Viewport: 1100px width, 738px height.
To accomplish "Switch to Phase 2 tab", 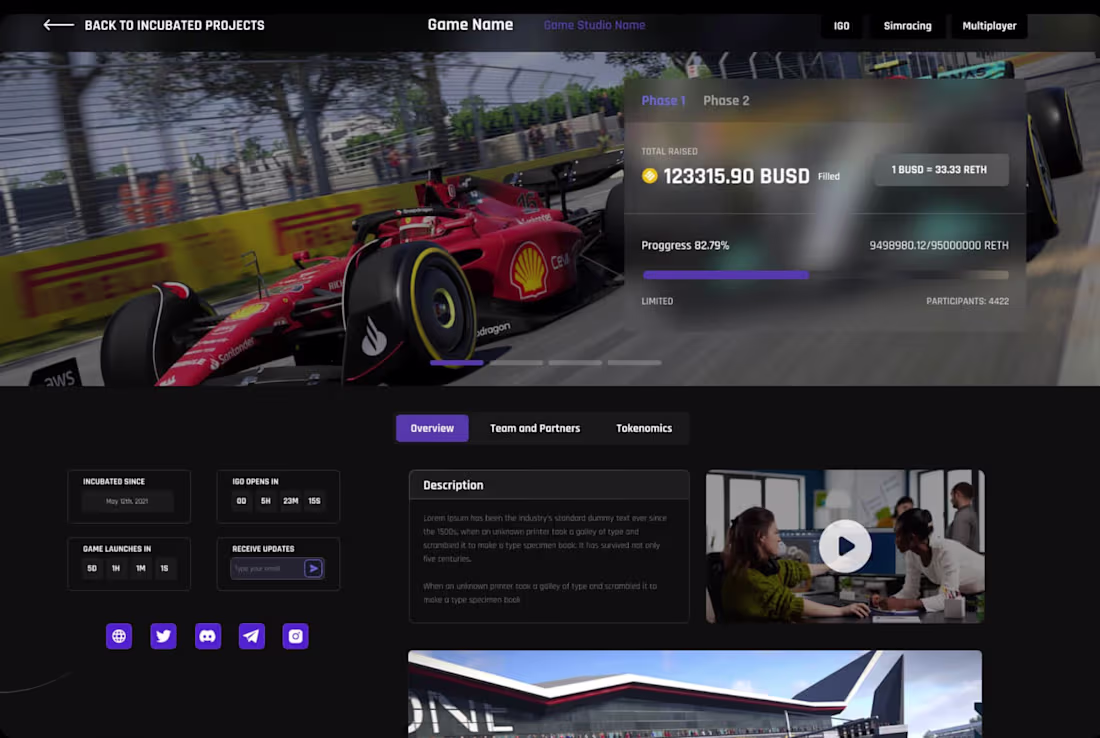I will point(726,101).
